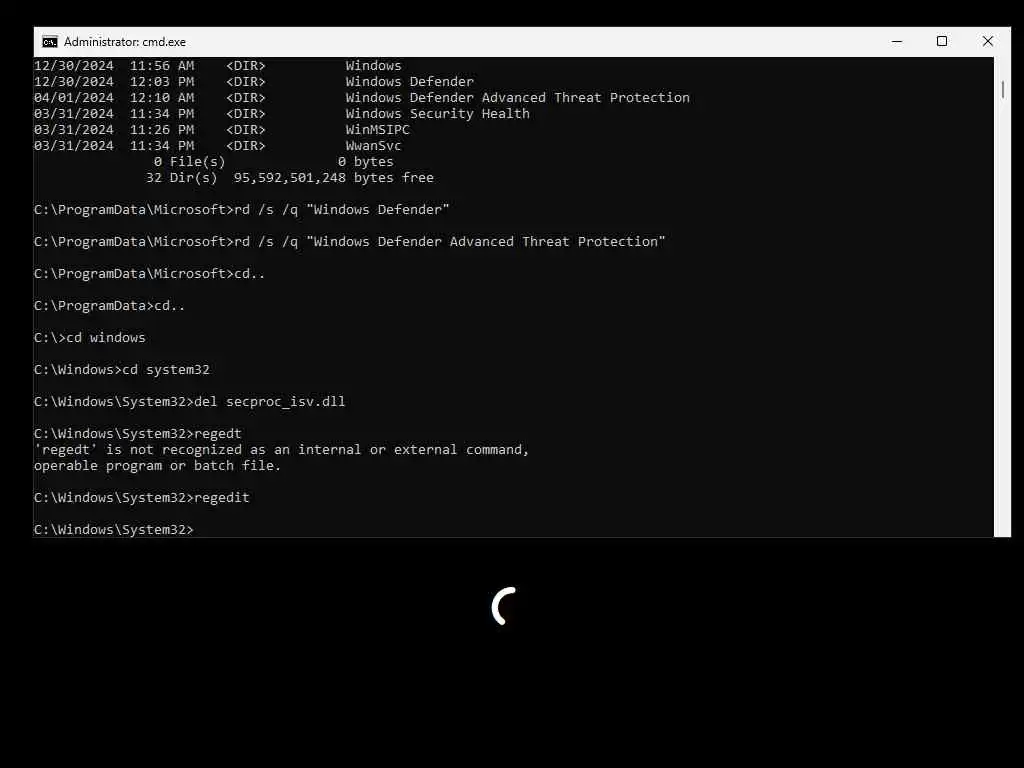
Task: Click the last empty C:\Windows\System32> prompt
Action: point(114,530)
